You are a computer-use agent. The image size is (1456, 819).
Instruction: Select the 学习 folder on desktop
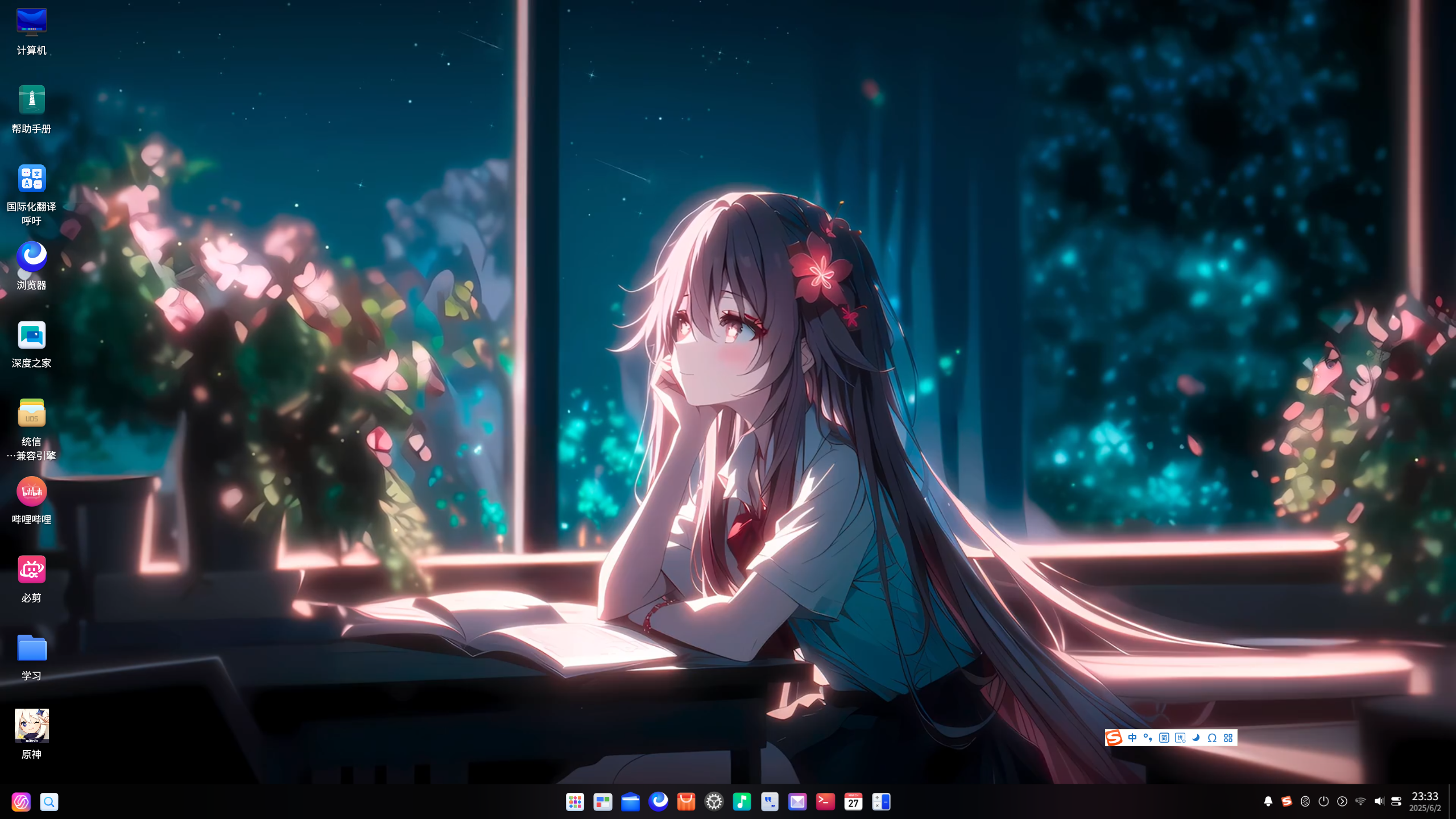[x=31, y=657]
